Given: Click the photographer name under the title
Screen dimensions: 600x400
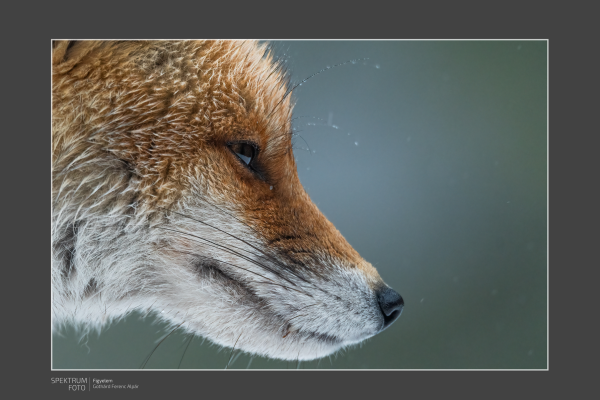Looking at the screenshot, I should coord(115,386).
